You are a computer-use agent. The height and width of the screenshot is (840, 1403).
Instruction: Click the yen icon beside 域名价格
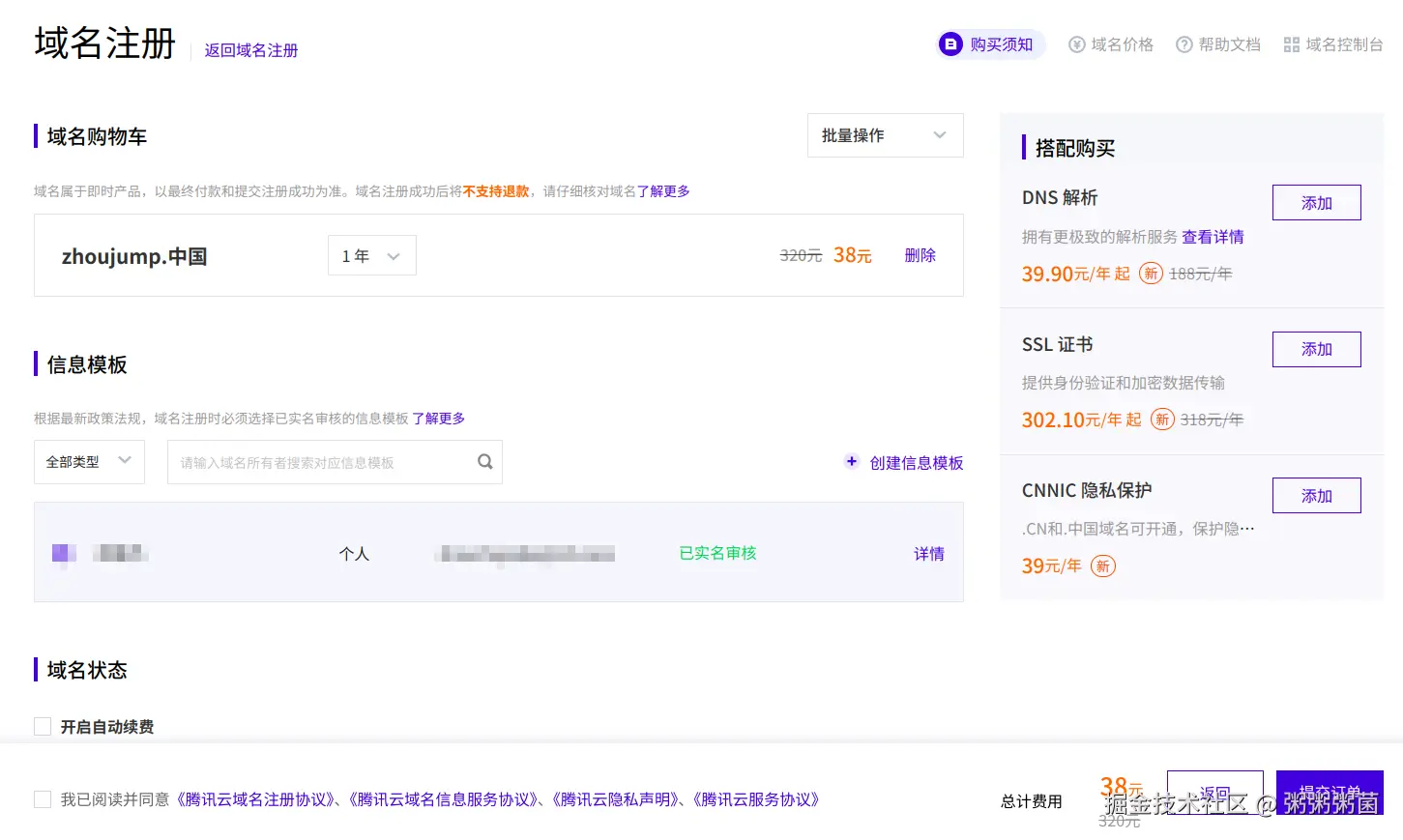click(x=1076, y=44)
